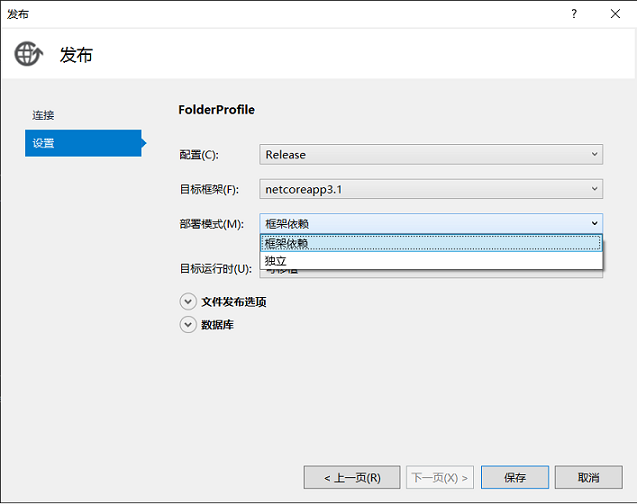This screenshot has height=504, width=637.
Task: Close the 发布 dialog window
Action: pos(615,14)
